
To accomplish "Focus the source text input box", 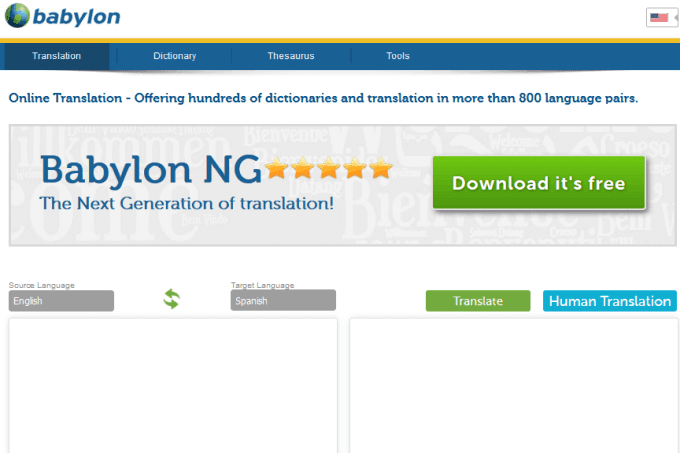I will (173, 386).
